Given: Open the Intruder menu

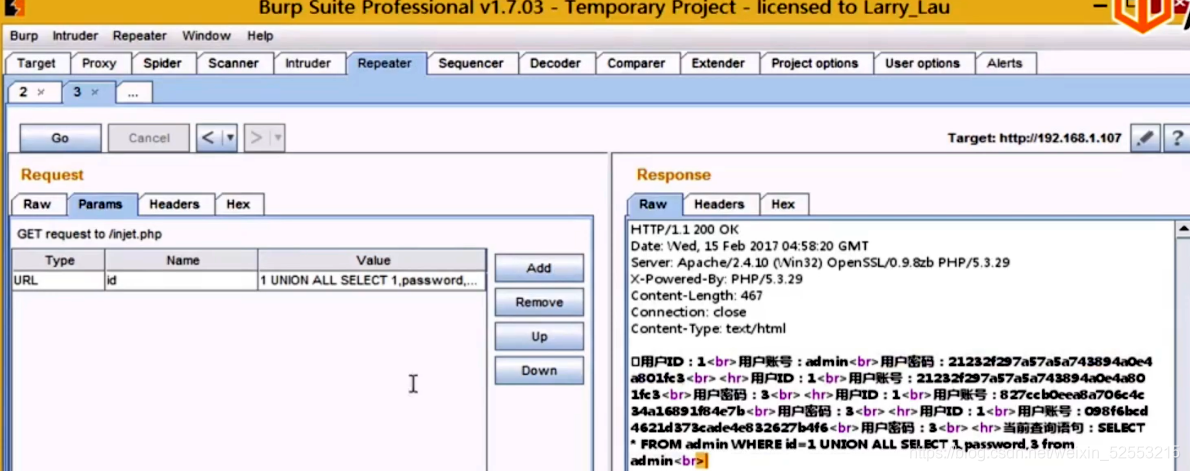Looking at the screenshot, I should (x=75, y=36).
